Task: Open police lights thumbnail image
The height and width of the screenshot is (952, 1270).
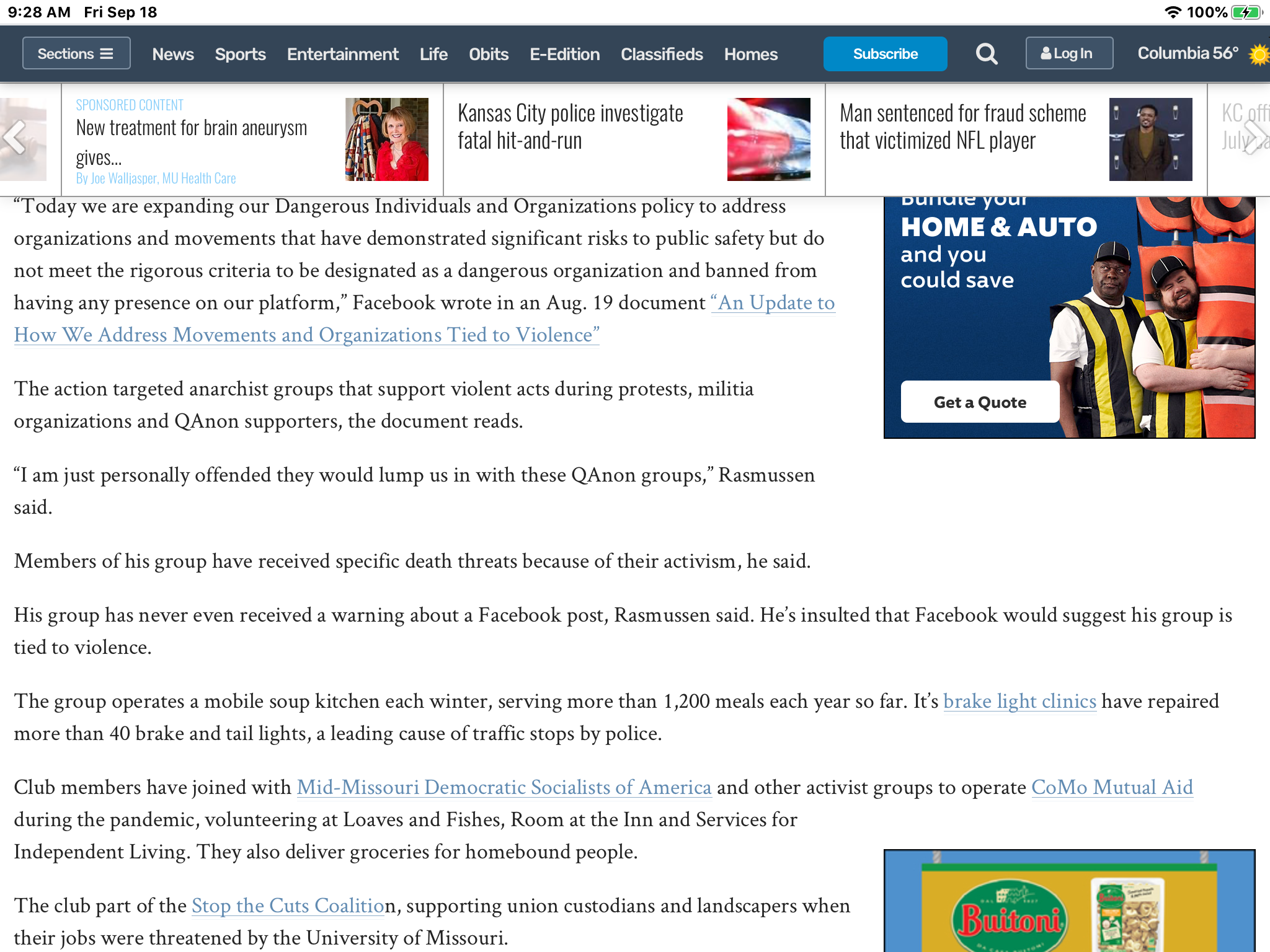Action: (x=769, y=139)
